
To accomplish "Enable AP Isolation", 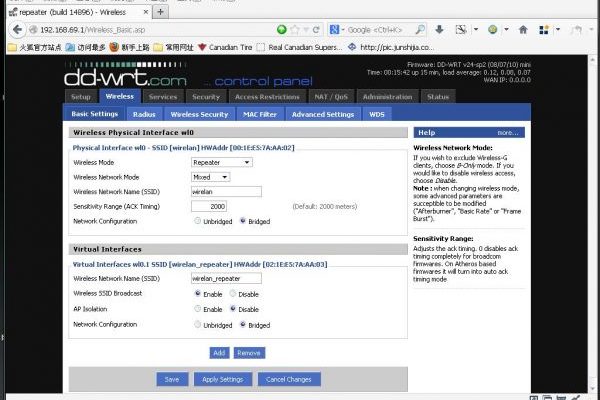I will coord(197,309).
